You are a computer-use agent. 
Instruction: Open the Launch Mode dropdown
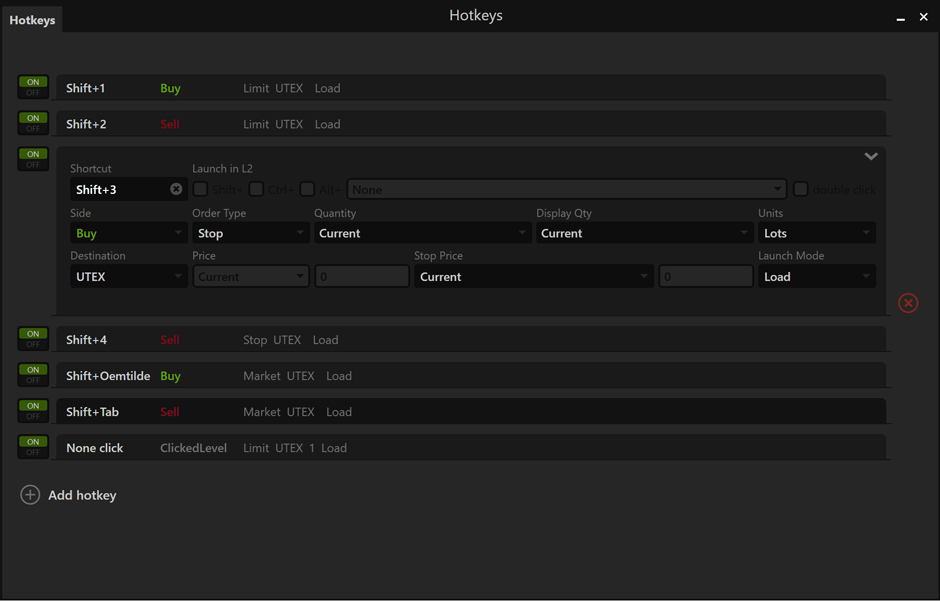click(816, 277)
